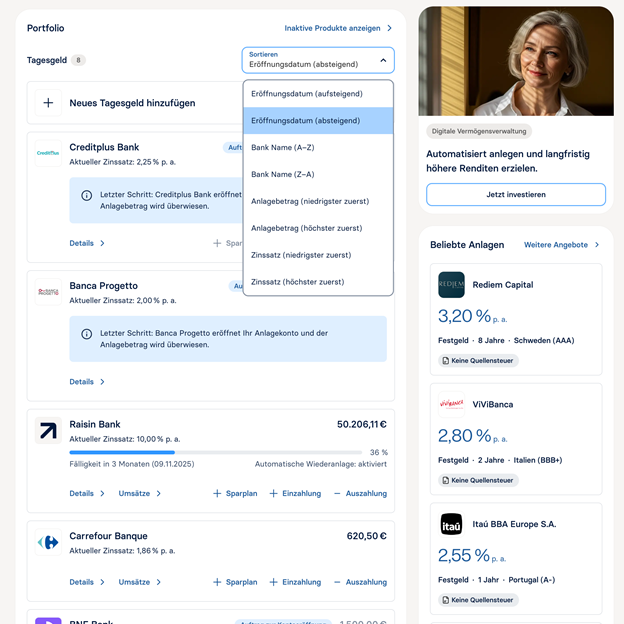The height and width of the screenshot is (624, 624).
Task: Click the Raisin Bank arrow logo
Action: (48, 430)
